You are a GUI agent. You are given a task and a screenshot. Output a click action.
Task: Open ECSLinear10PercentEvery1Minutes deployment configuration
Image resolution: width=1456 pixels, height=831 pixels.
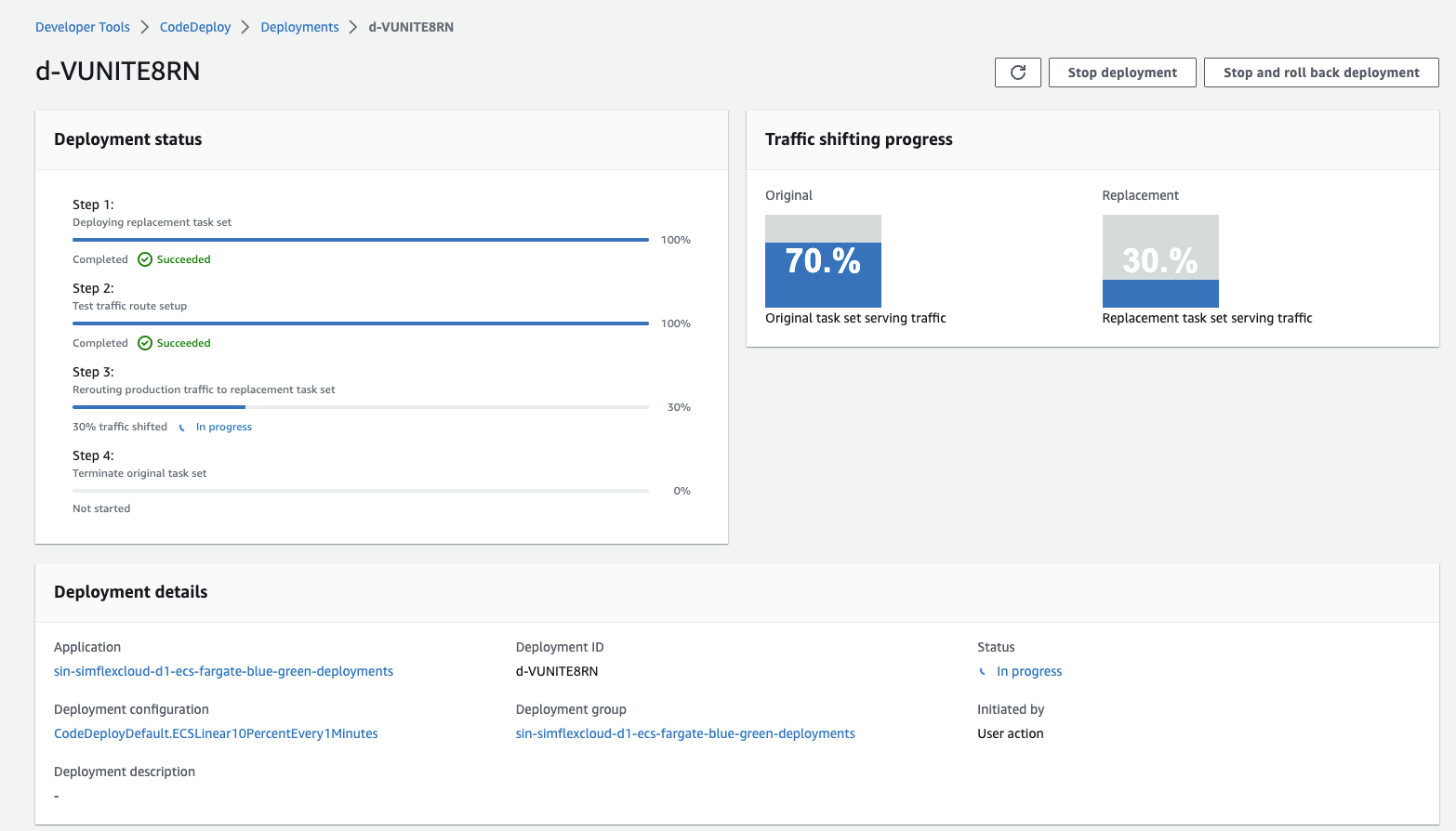point(216,733)
